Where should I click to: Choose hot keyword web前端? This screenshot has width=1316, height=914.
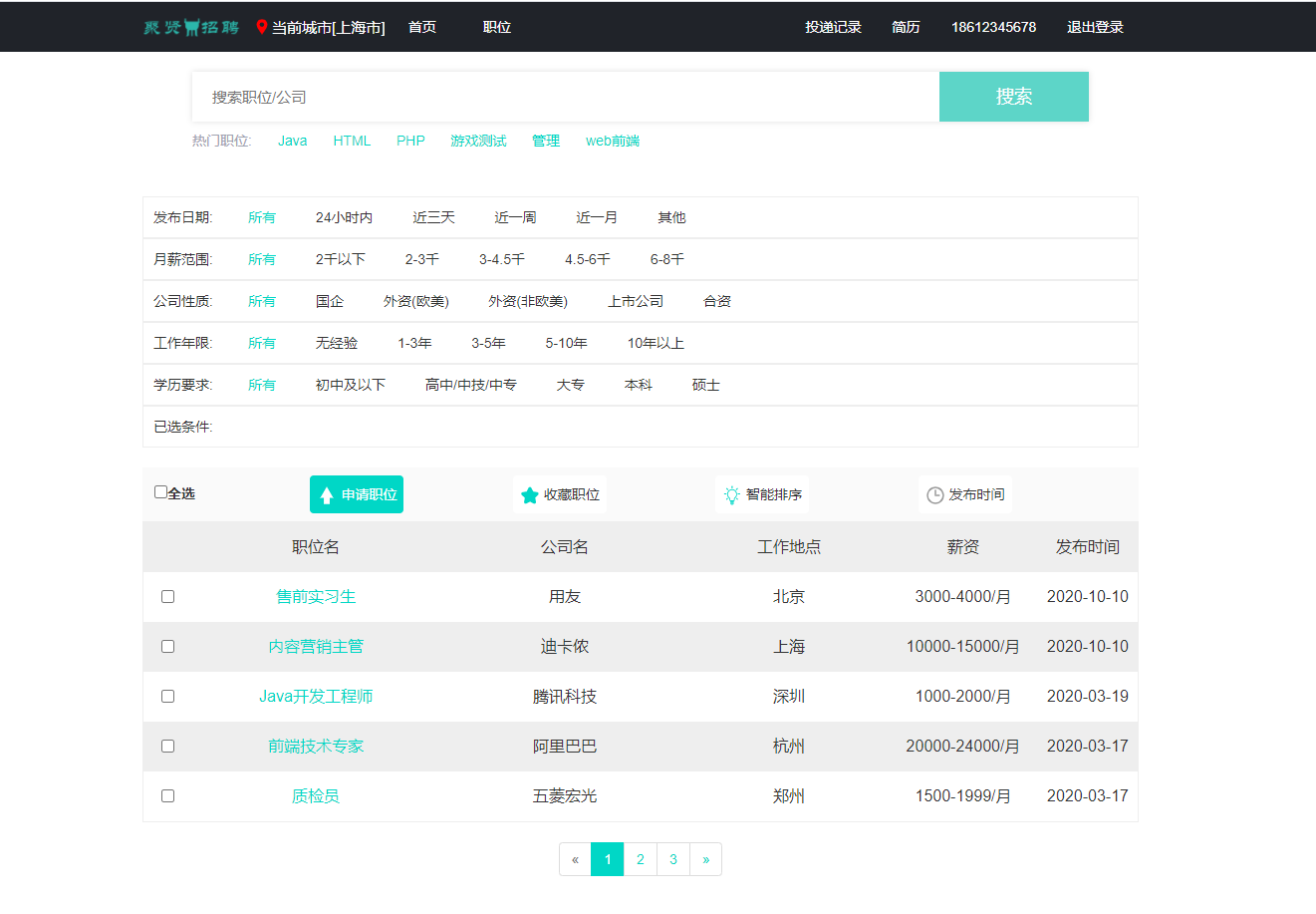(x=613, y=141)
